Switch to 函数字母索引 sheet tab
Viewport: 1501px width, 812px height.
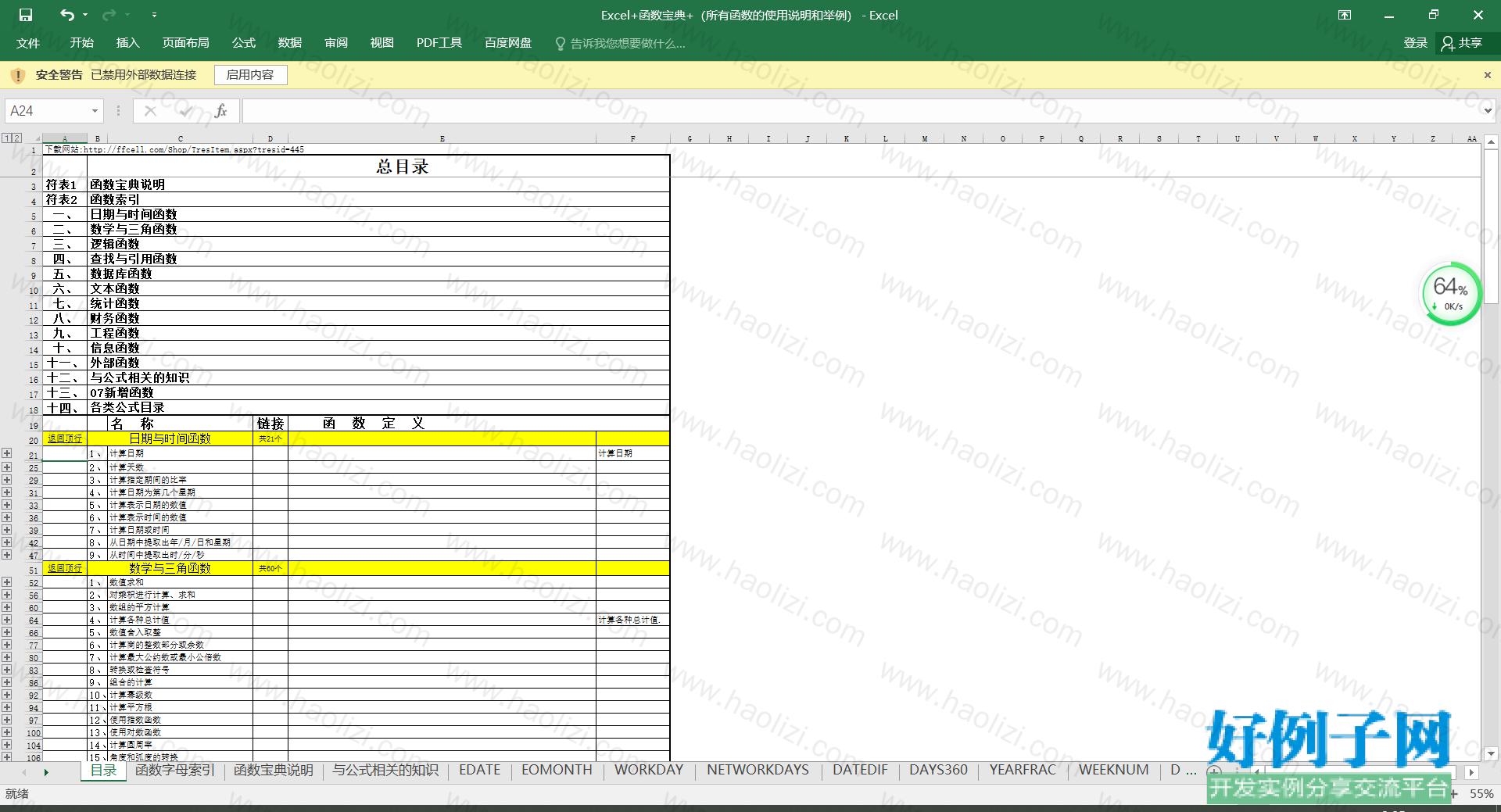[x=175, y=771]
